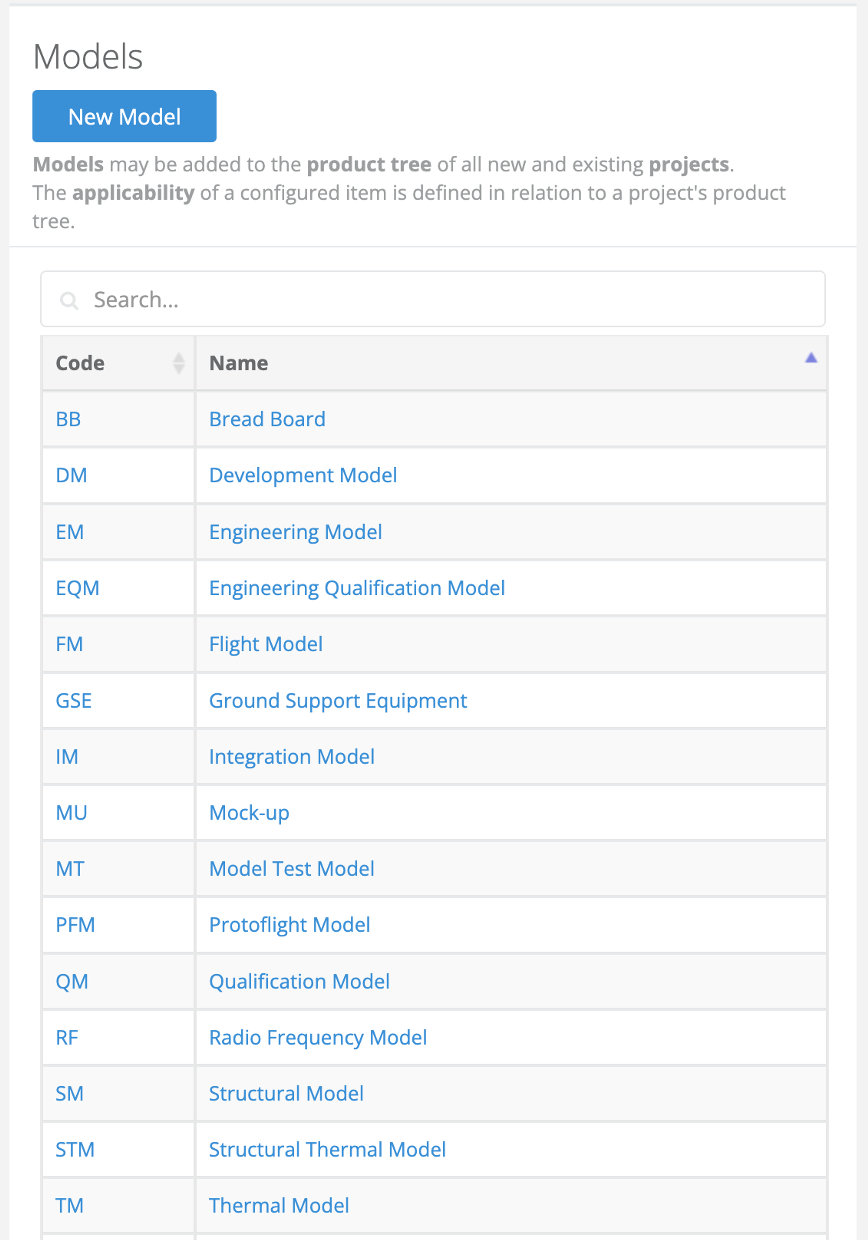This screenshot has height=1240, width=868.
Task: Open the Radio Frequency Model
Action: (317, 1038)
